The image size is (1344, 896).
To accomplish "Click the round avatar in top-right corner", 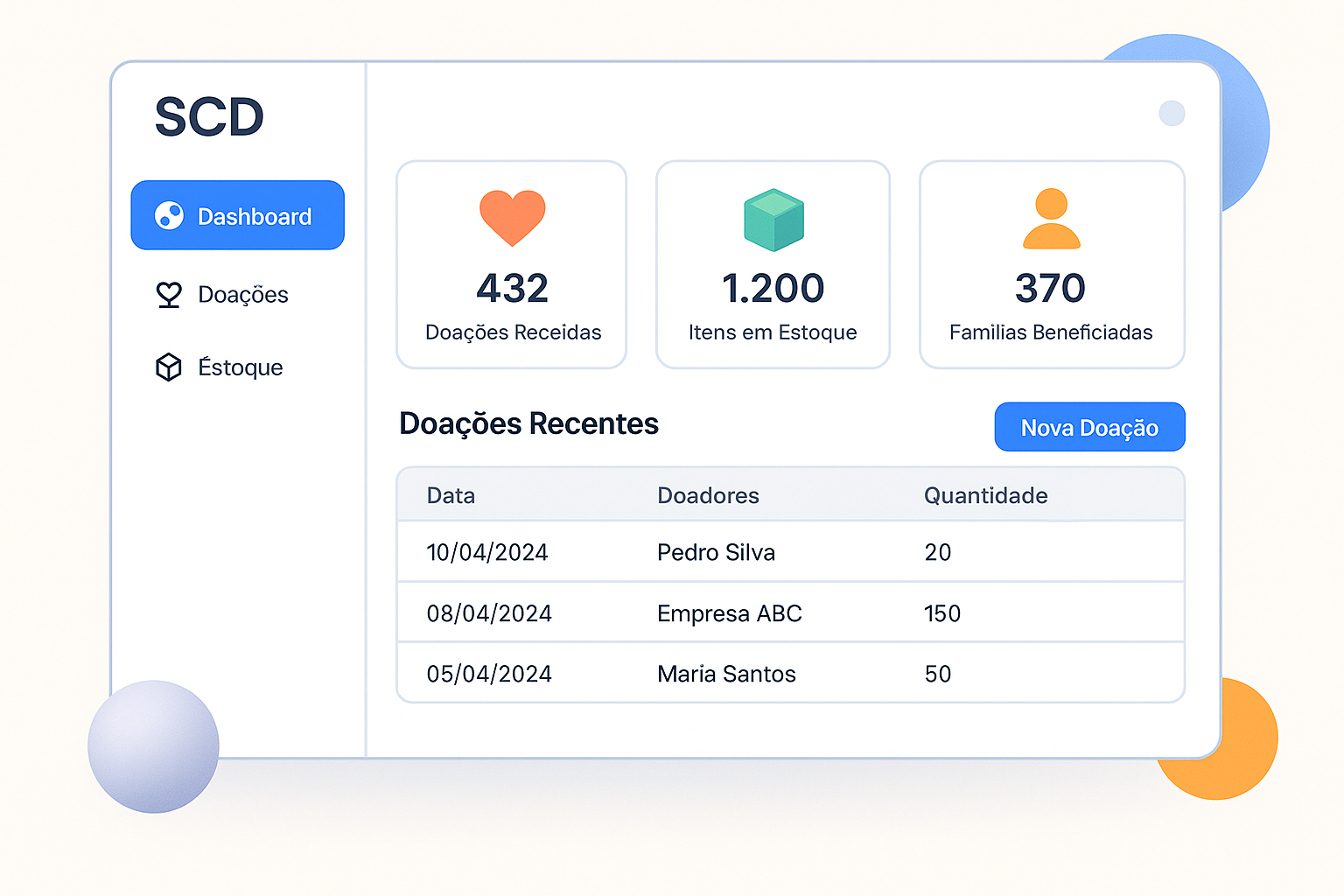I will [x=1172, y=113].
